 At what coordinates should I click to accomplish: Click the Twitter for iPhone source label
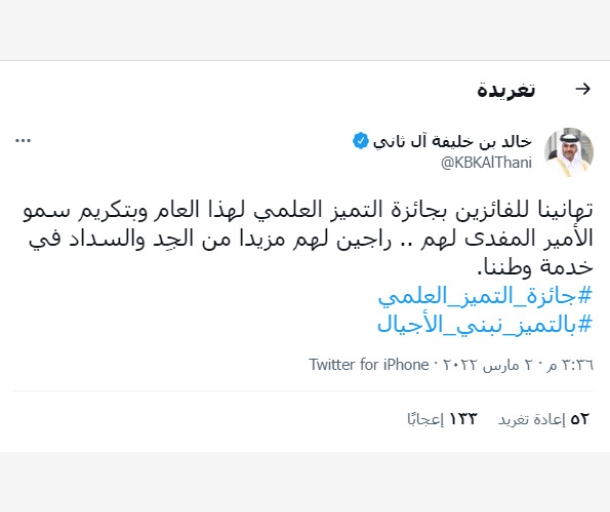point(368,364)
